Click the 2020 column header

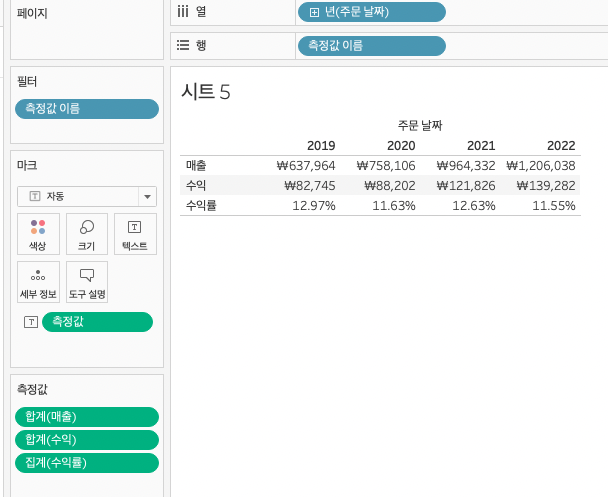point(401,146)
